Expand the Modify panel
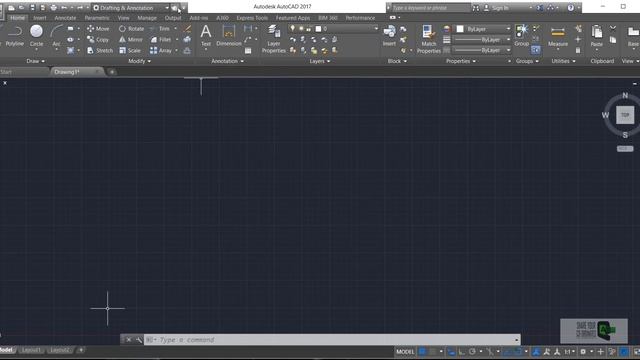The height and width of the screenshot is (360, 640). pyautogui.click(x=139, y=61)
